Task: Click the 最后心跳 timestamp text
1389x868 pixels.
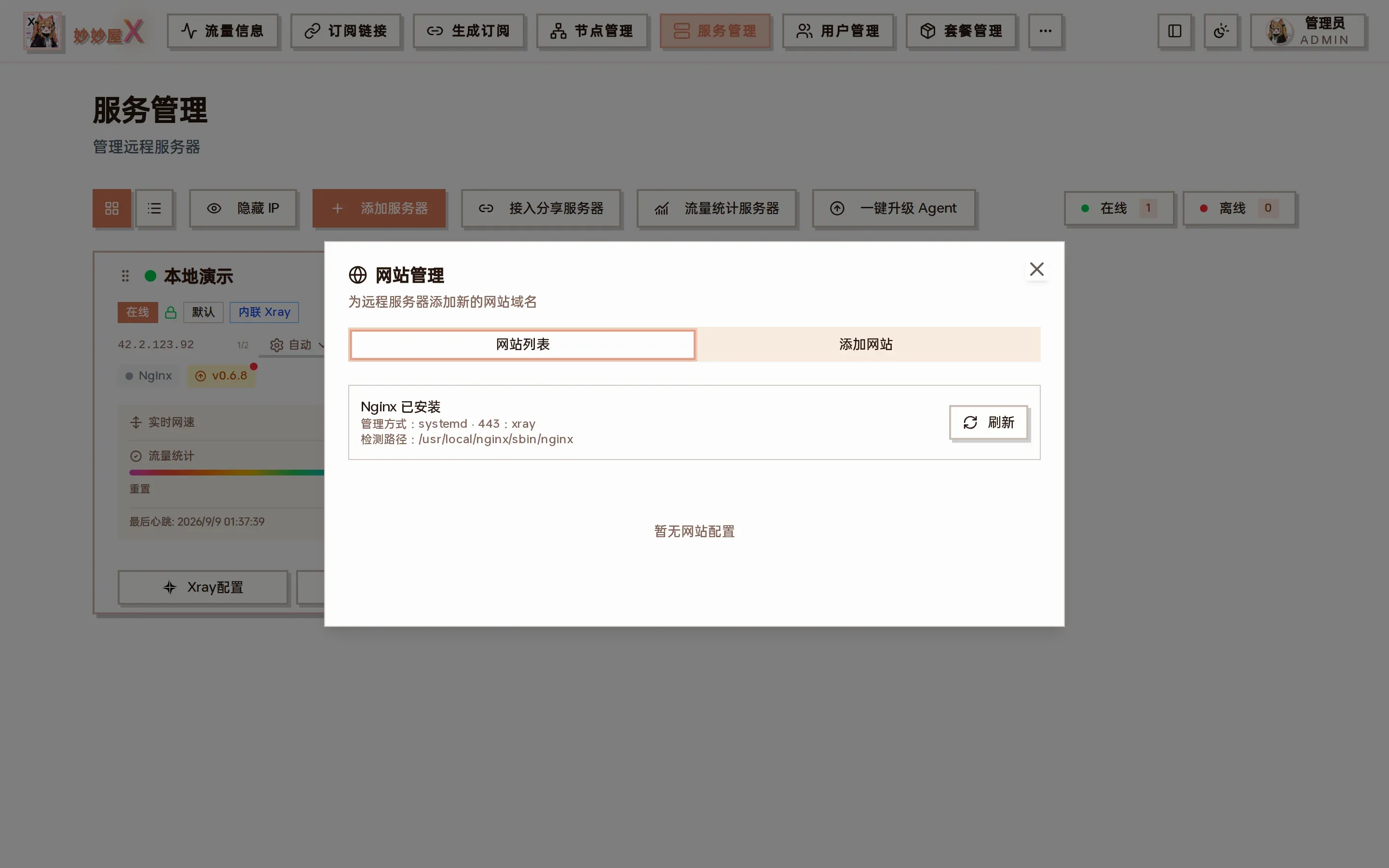Action: point(197,522)
